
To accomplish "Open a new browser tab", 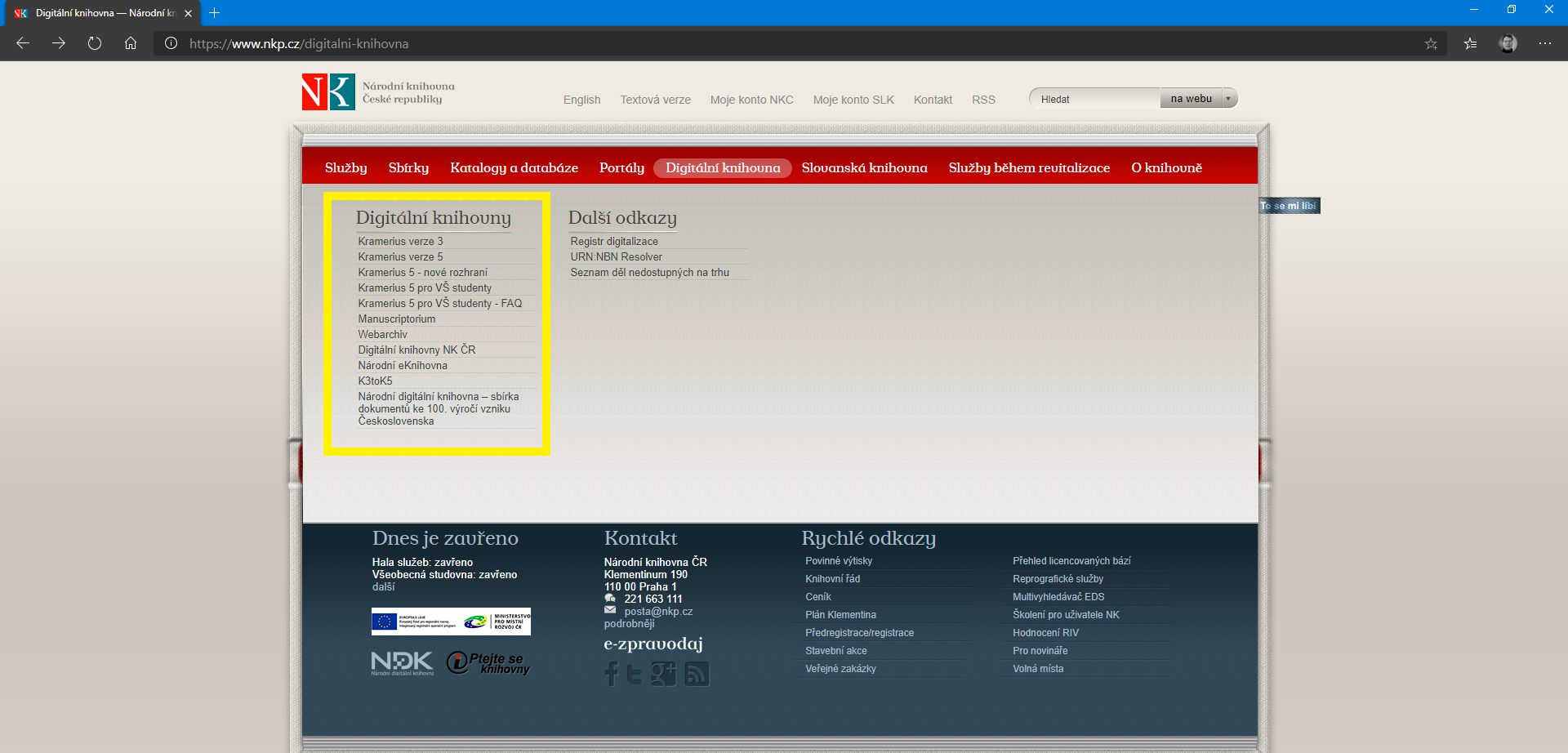I will click(x=215, y=13).
